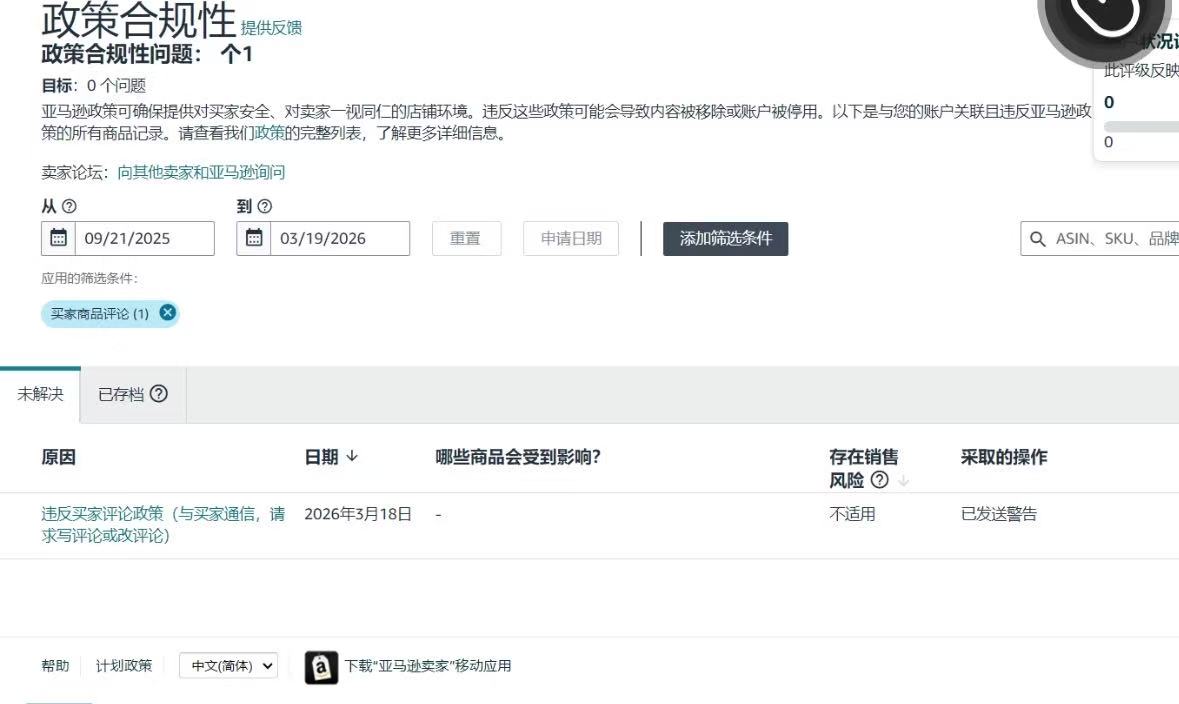Click the help icon next to 存在销售风险
This screenshot has width=1179, height=704.
(x=879, y=480)
